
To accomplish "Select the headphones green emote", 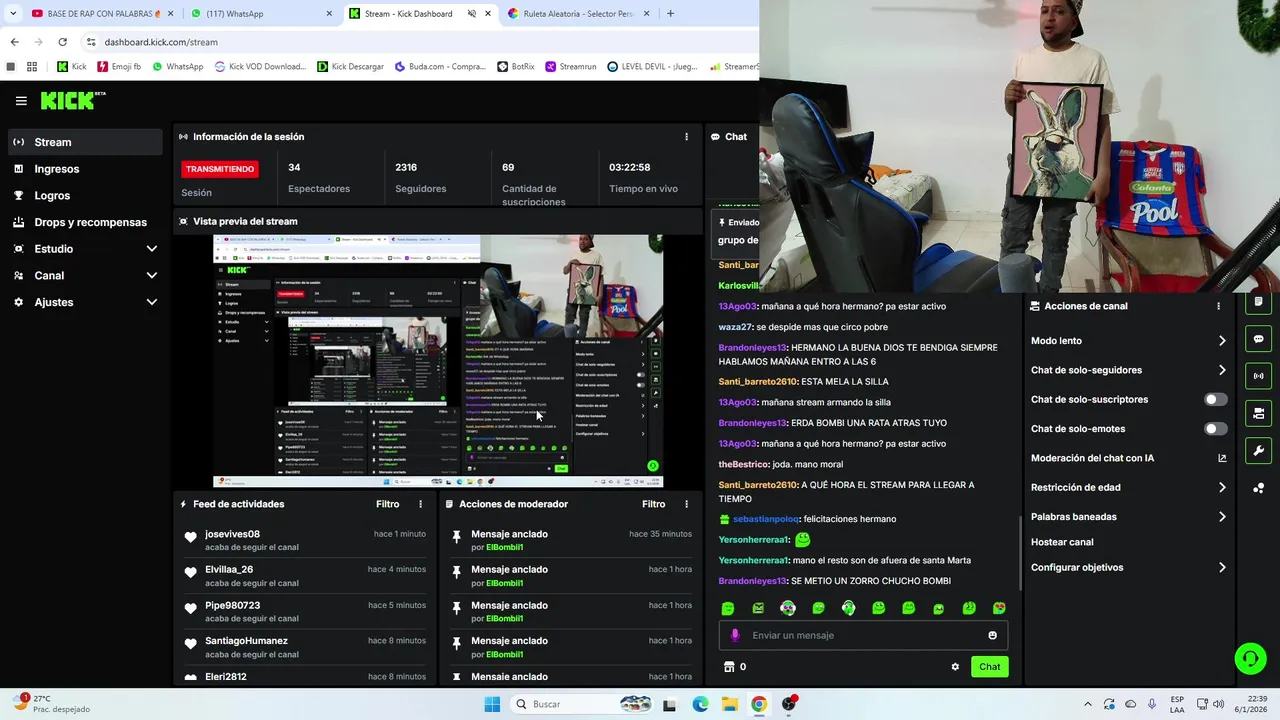I will pyautogui.click(x=848, y=608).
